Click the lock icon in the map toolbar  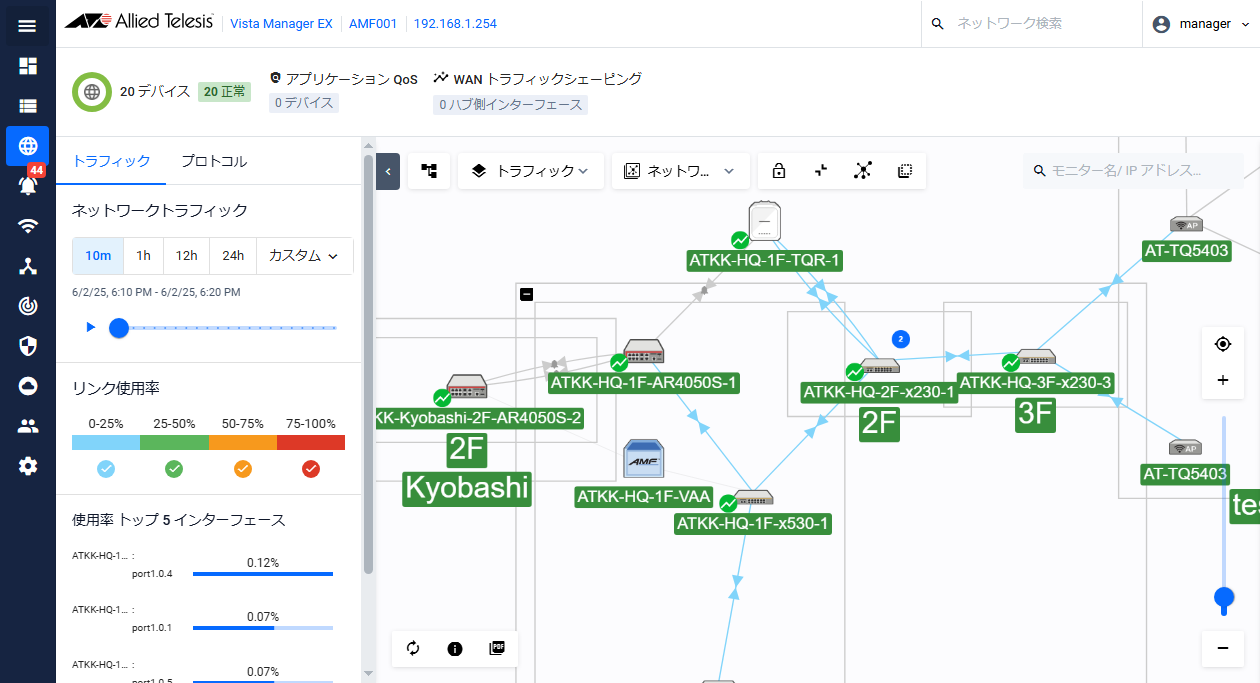point(779,171)
